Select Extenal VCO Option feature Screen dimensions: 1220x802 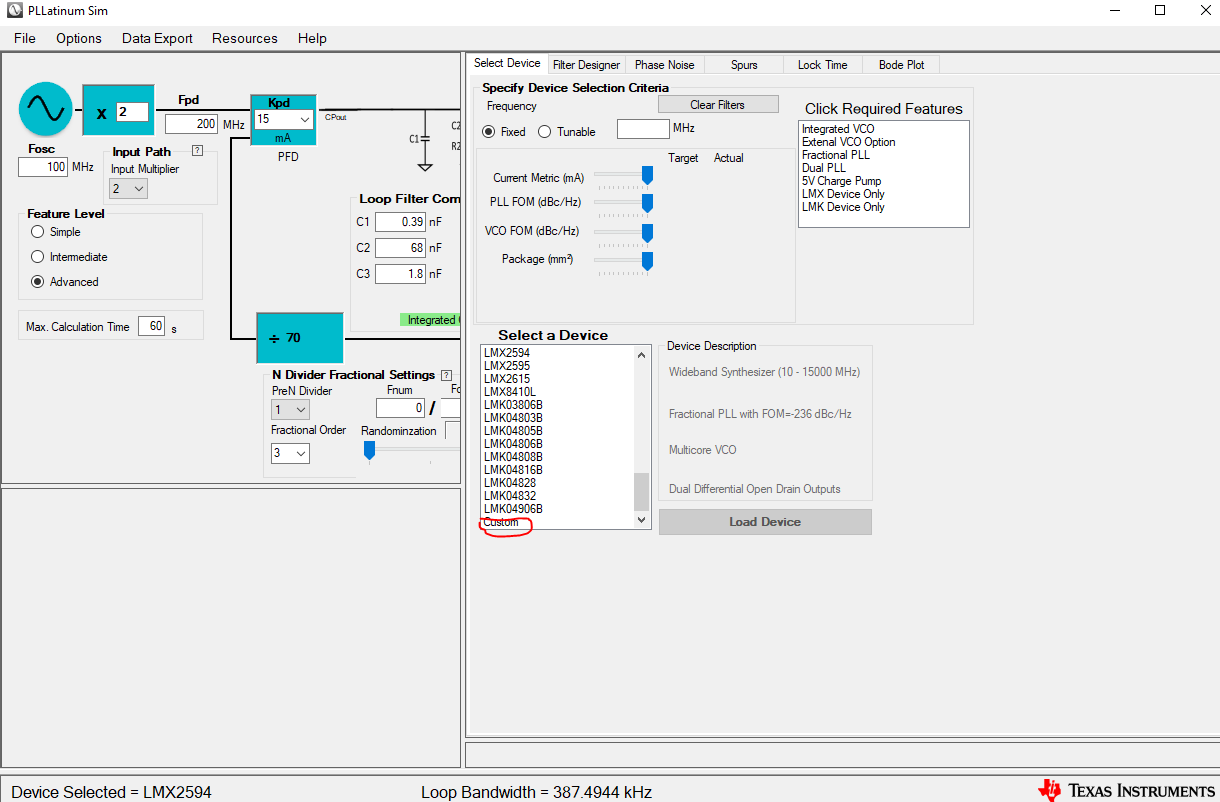[x=848, y=142]
